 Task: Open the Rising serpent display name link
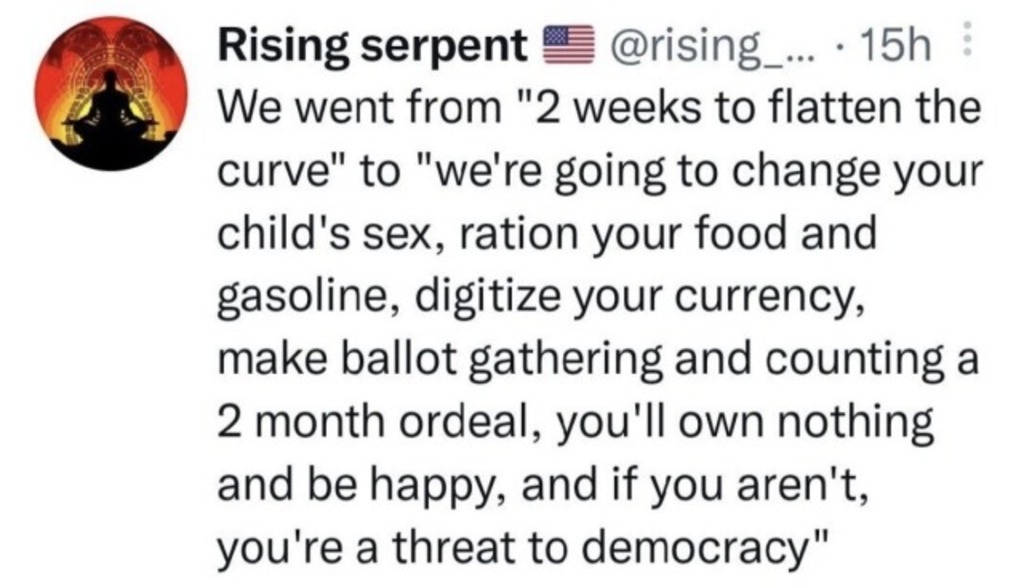coord(373,47)
